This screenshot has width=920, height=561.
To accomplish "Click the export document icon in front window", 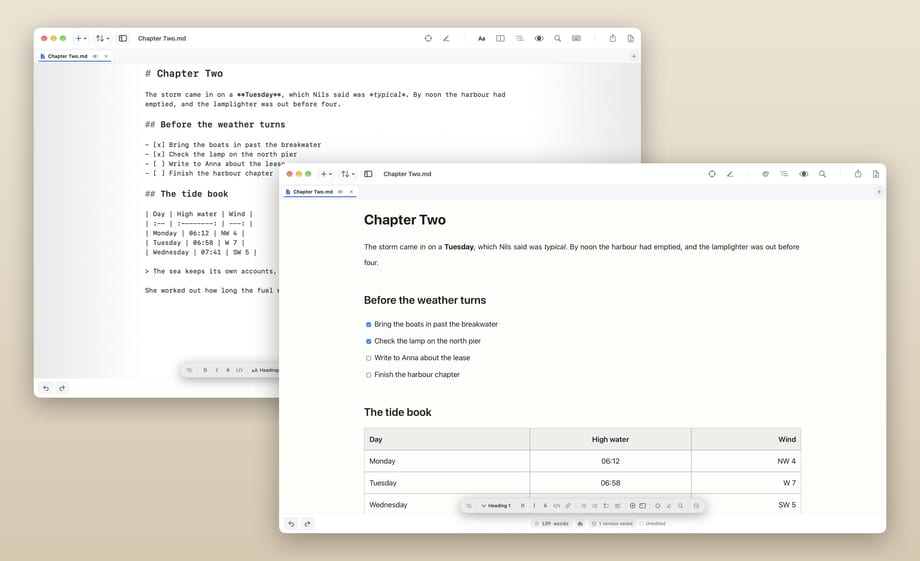I will point(875,174).
